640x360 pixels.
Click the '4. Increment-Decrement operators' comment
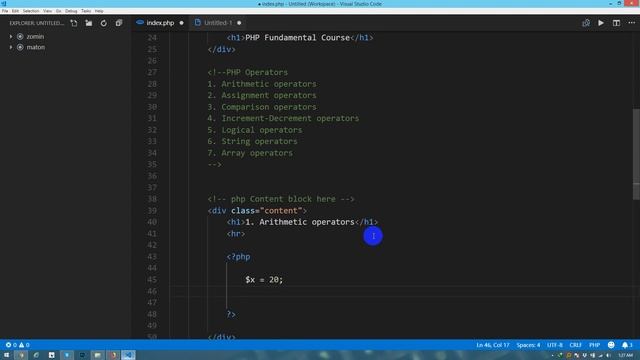tap(283, 118)
